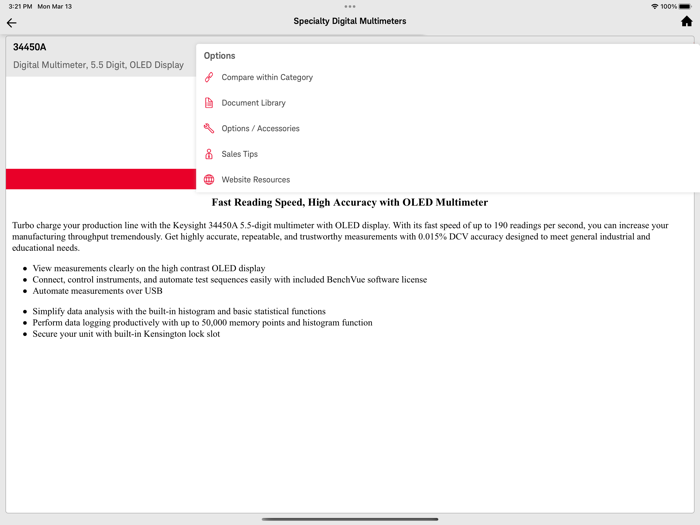This screenshot has width=700, height=525.
Task: Click the wrench icon beside Options / Accessories
Action: pos(209,129)
